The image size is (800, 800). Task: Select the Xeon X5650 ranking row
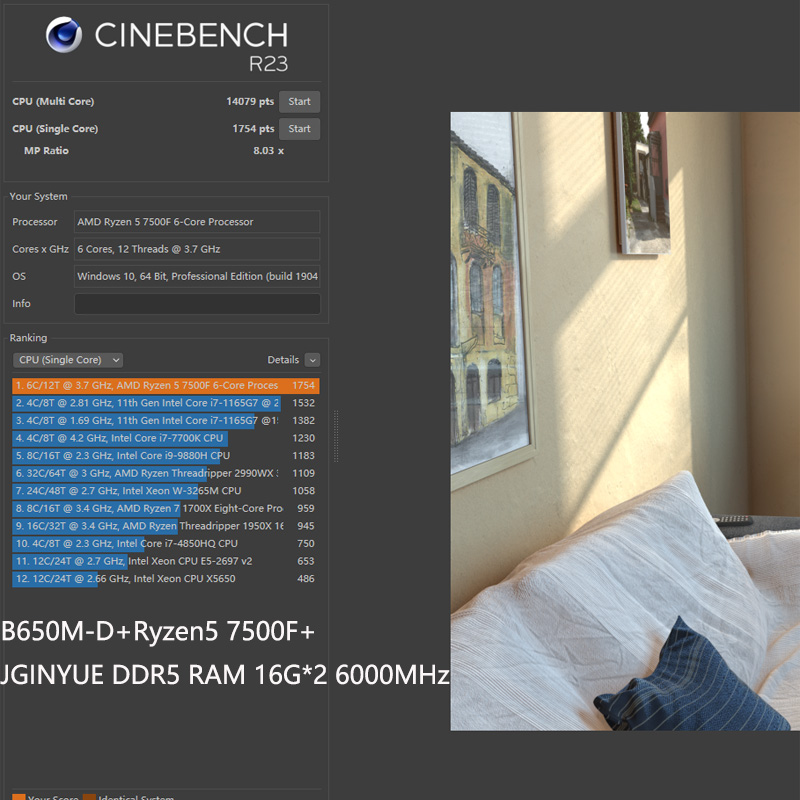click(x=166, y=579)
